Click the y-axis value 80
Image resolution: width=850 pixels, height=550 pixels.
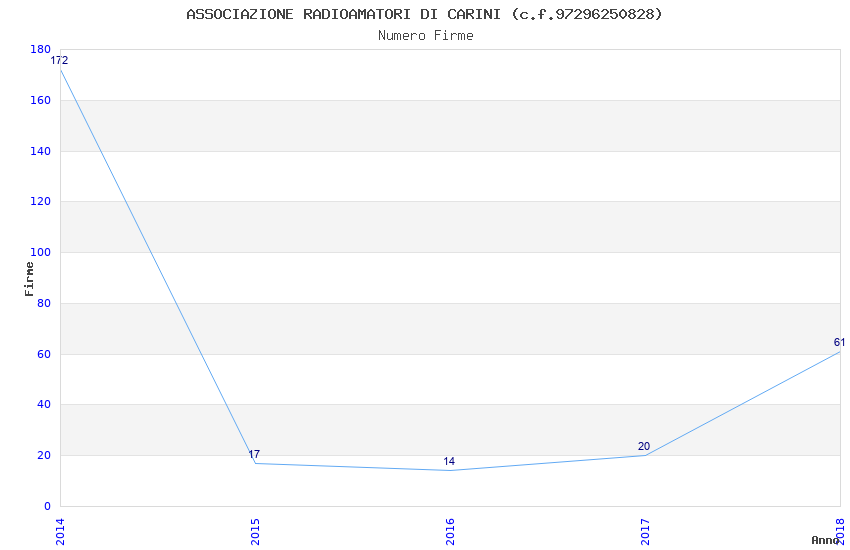[44, 303]
